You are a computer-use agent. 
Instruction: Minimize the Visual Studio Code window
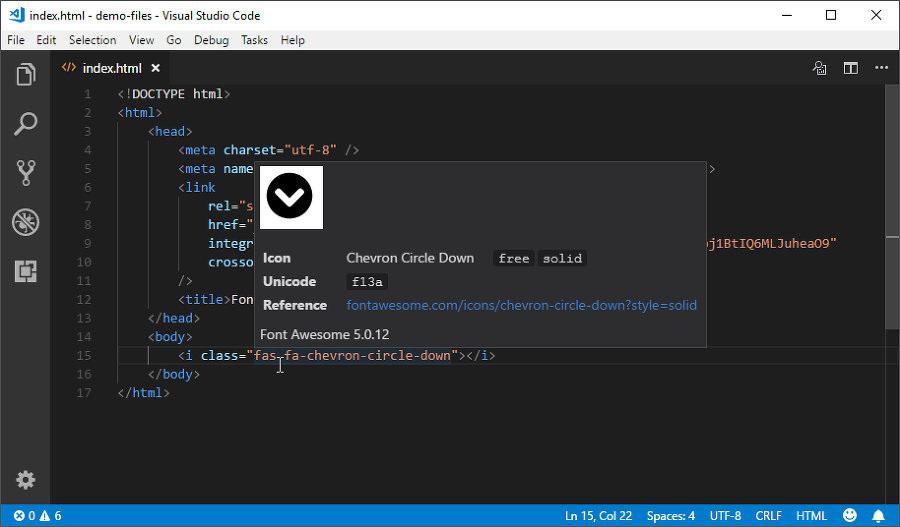[x=787, y=16]
